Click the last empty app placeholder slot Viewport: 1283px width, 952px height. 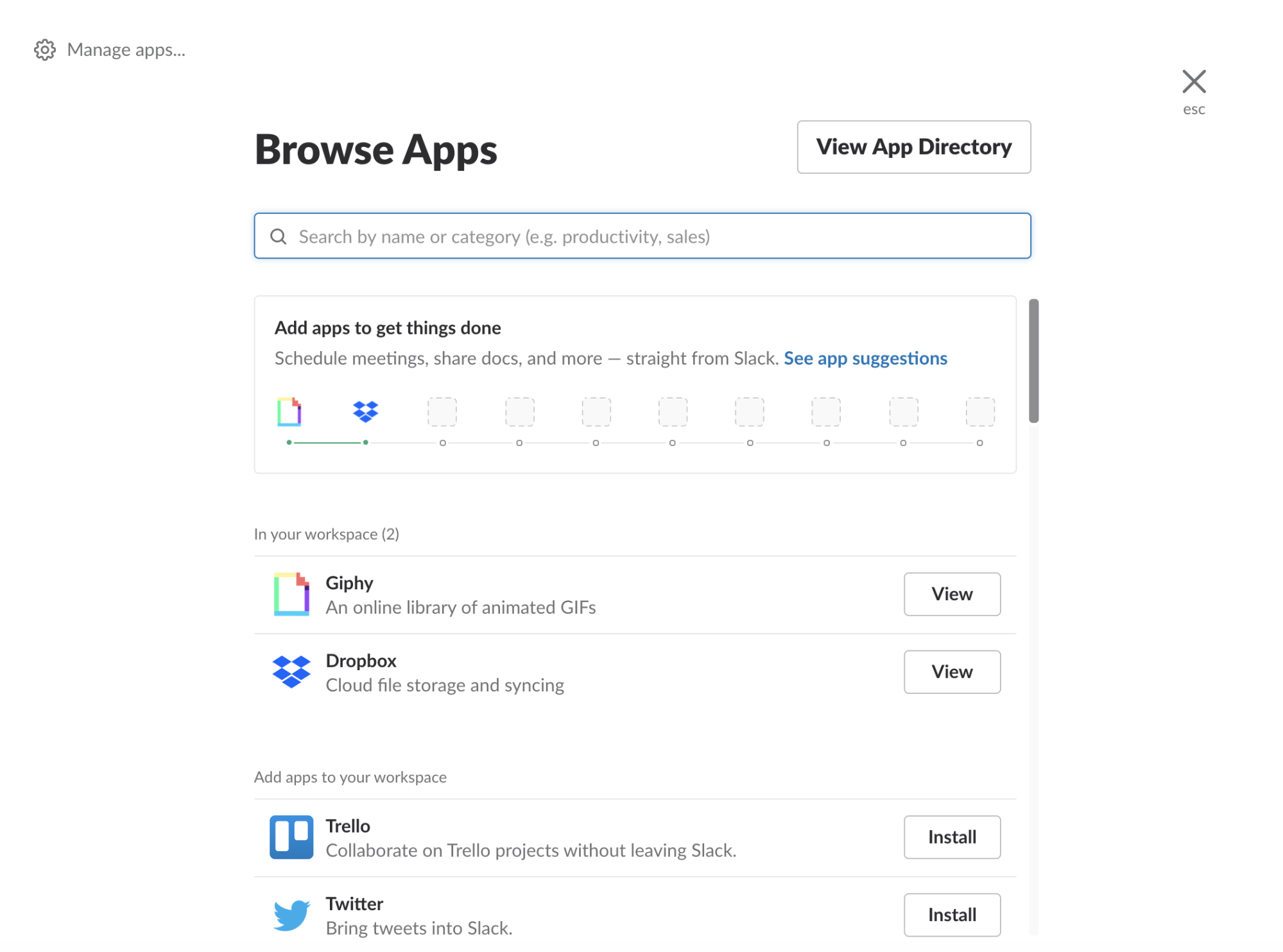(980, 412)
